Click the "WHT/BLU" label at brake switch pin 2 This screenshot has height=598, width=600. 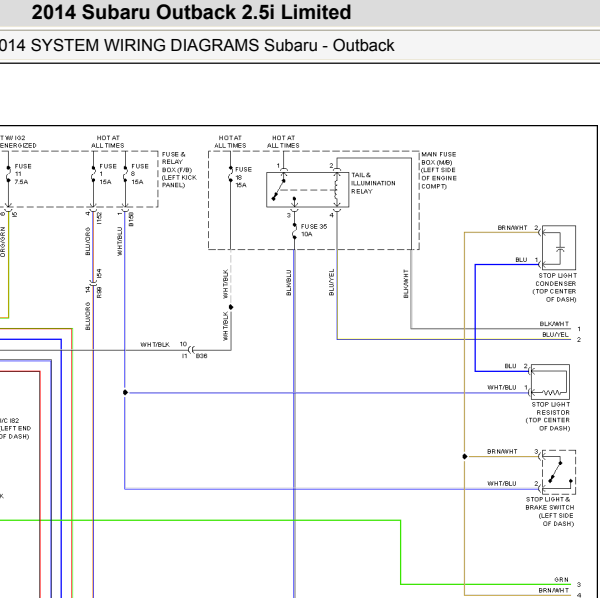click(502, 484)
